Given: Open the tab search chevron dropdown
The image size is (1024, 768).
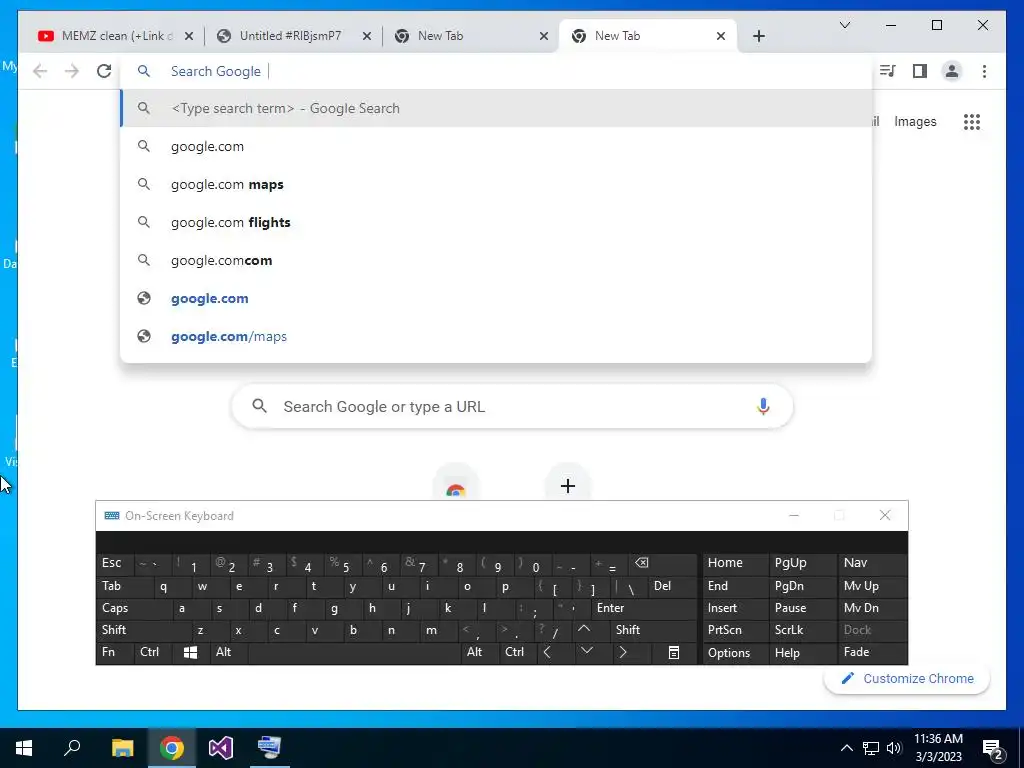Looking at the screenshot, I should pos(844,25).
